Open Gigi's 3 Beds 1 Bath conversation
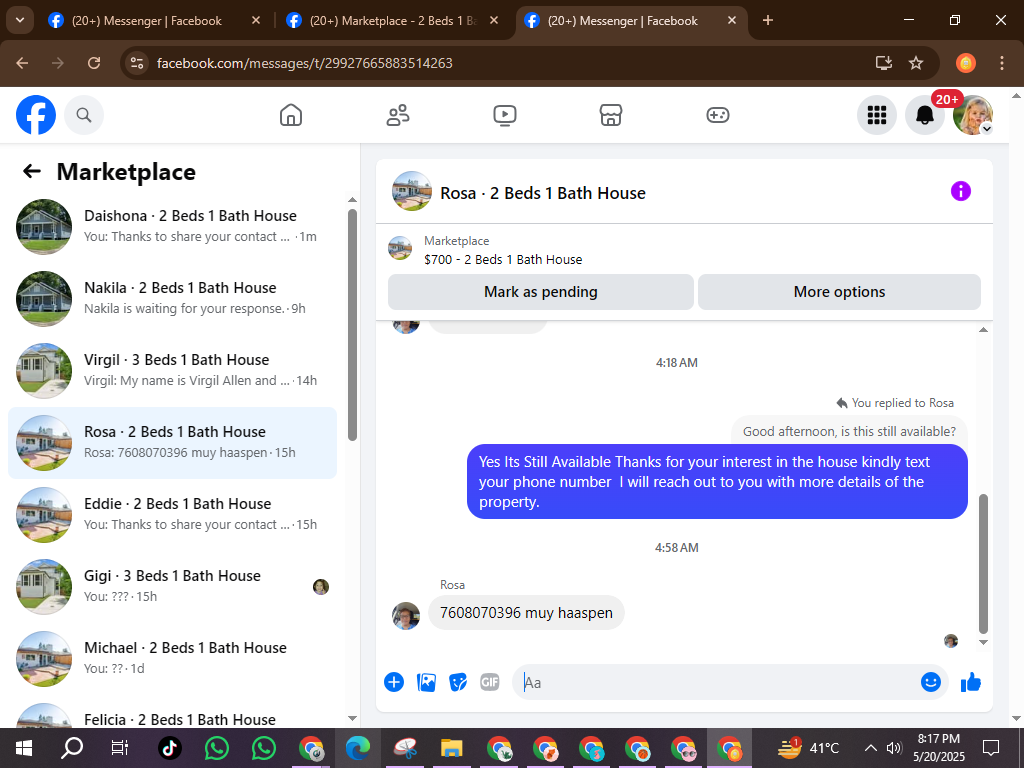 172,586
